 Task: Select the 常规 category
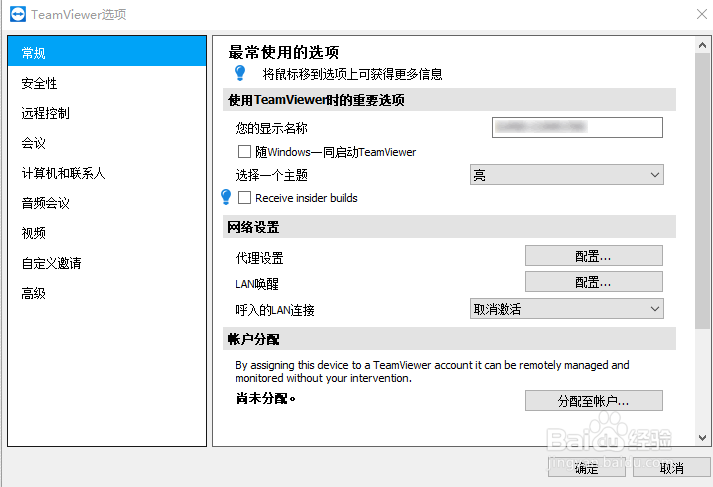pos(107,53)
